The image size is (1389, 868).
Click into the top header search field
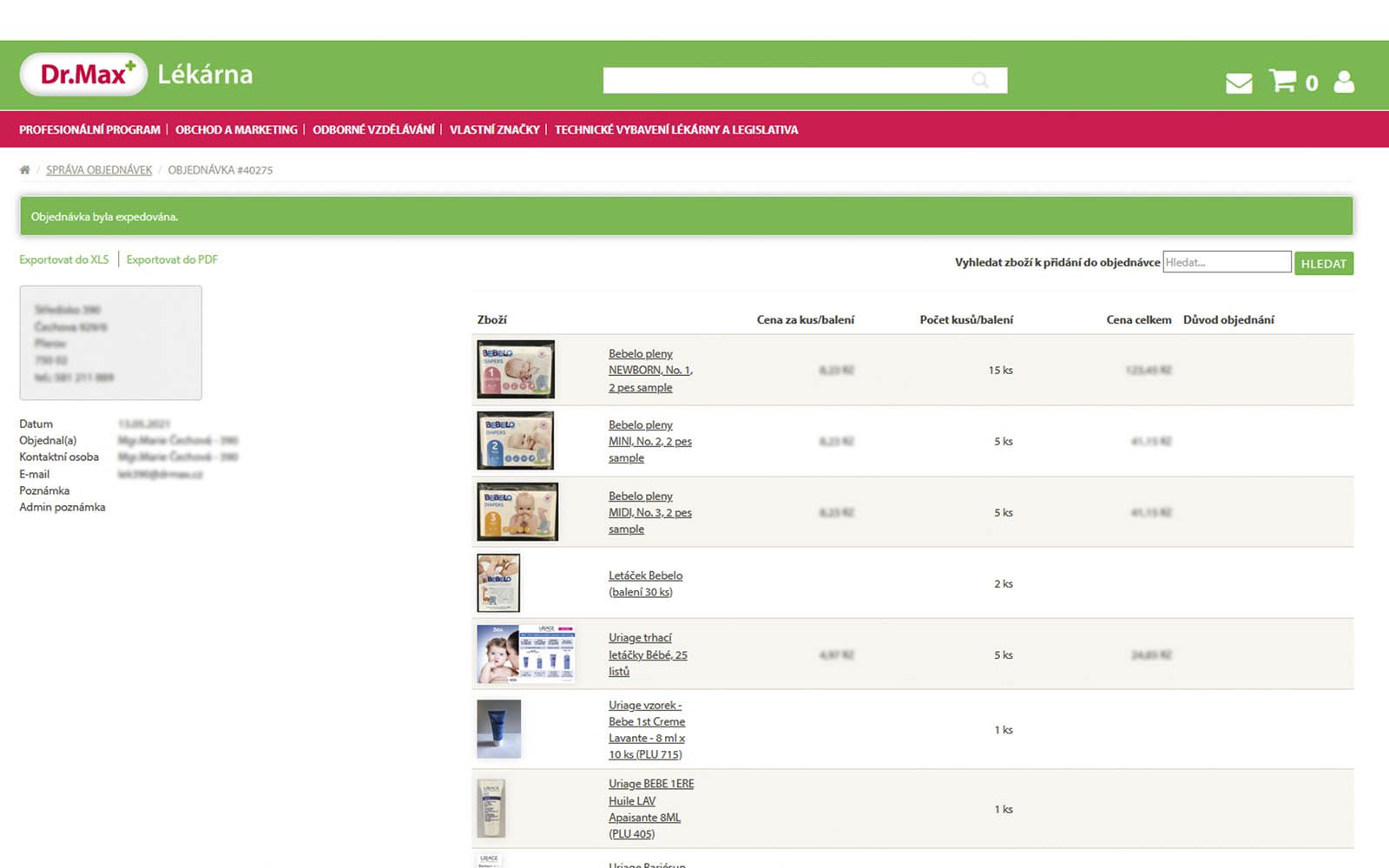click(805, 80)
